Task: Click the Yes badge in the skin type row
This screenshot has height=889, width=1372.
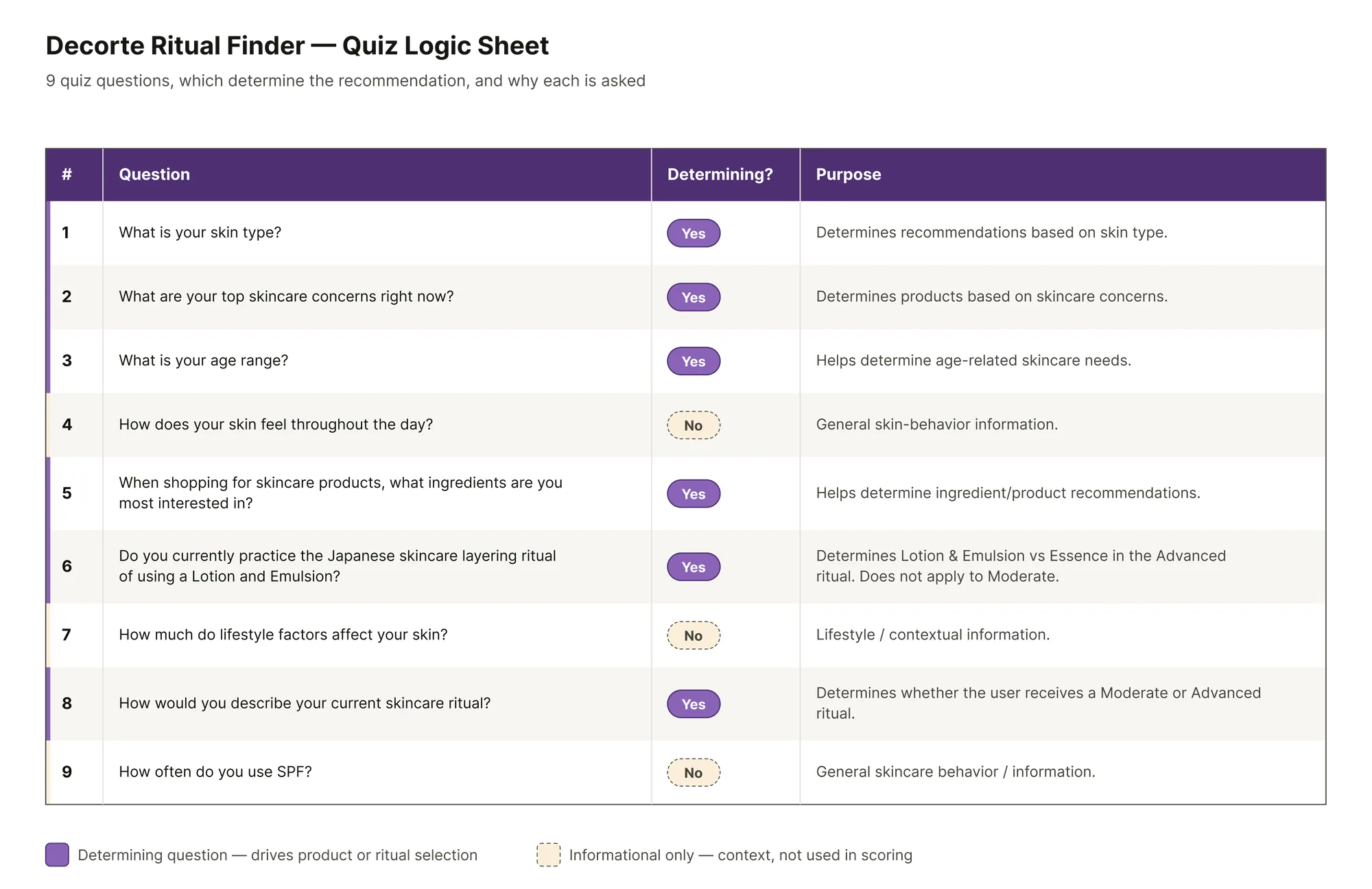Action: 694,233
